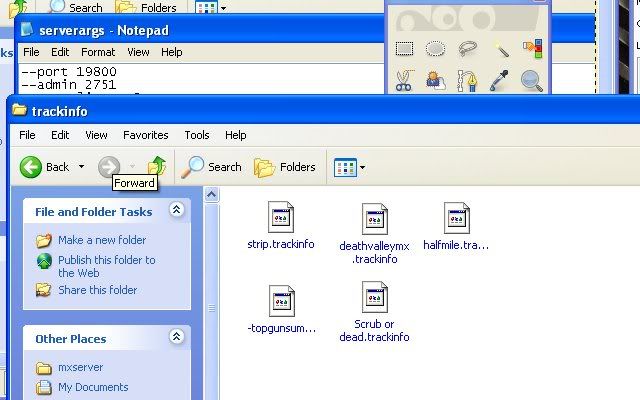Select GIMP Free Select lasso tool
The image size is (640, 400).
tap(467, 49)
